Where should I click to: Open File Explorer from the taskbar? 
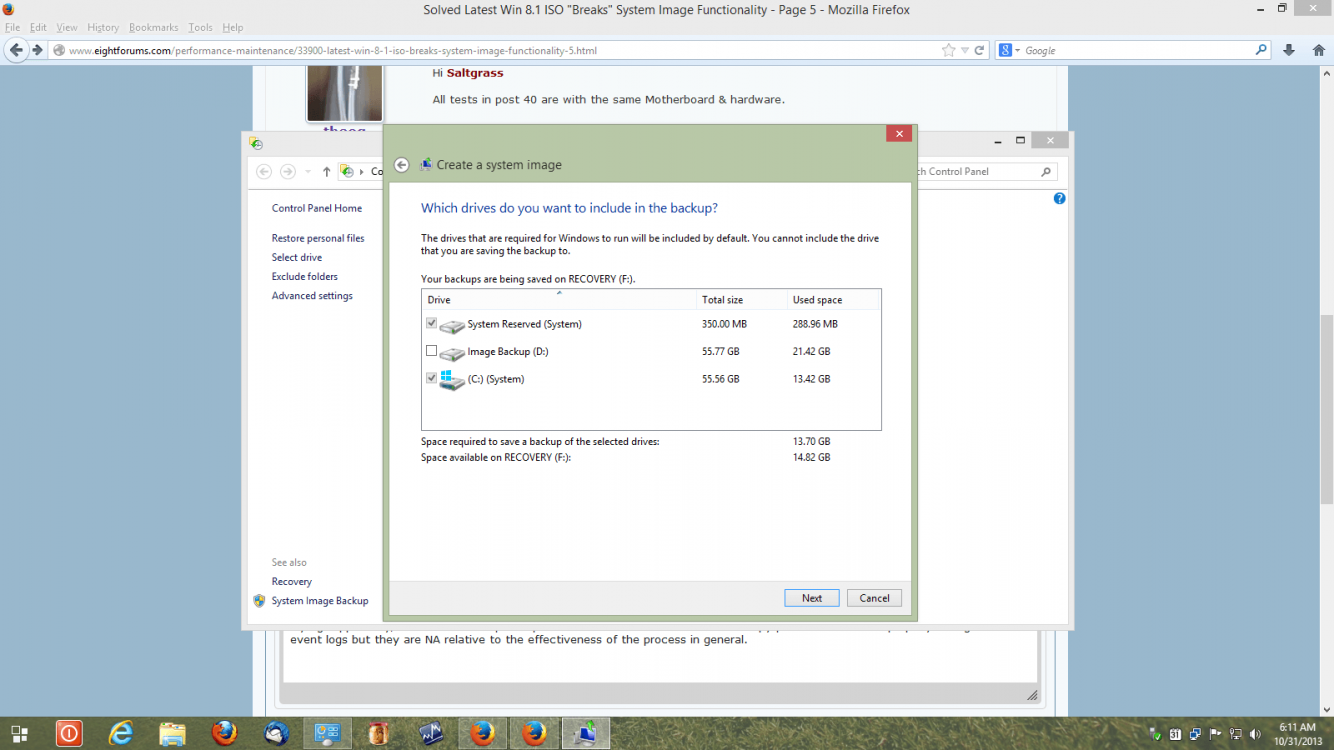pyautogui.click(x=172, y=733)
